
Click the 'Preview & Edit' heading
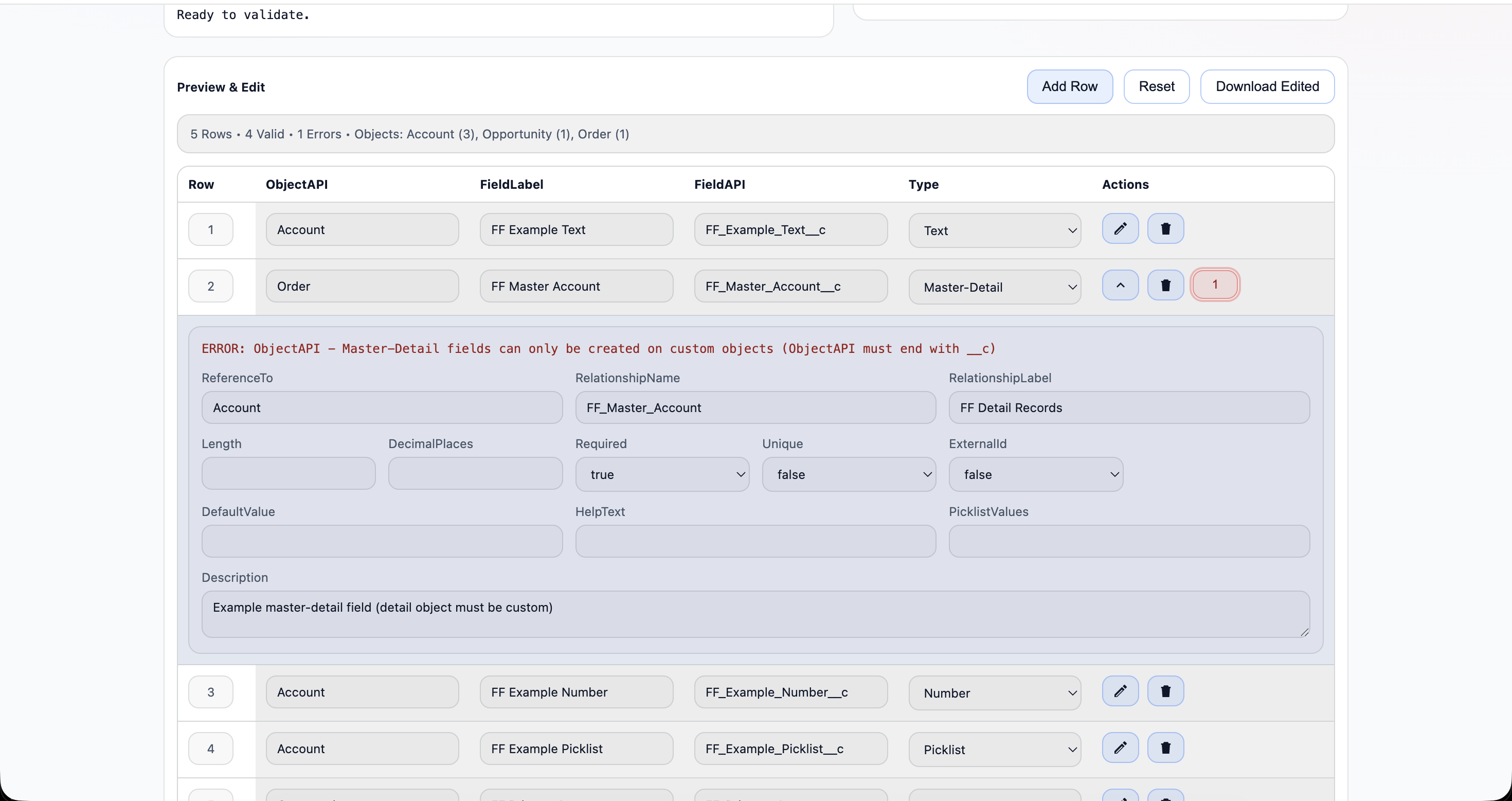click(x=221, y=87)
